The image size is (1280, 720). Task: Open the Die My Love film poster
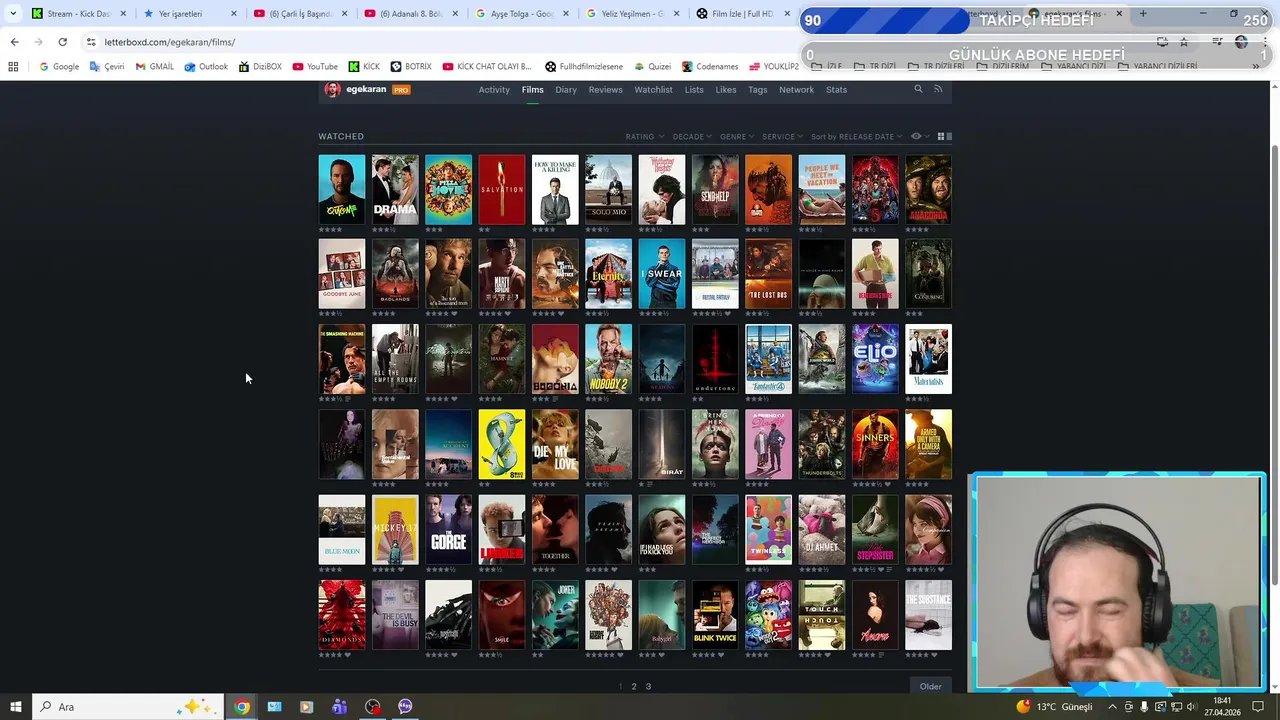click(x=555, y=444)
